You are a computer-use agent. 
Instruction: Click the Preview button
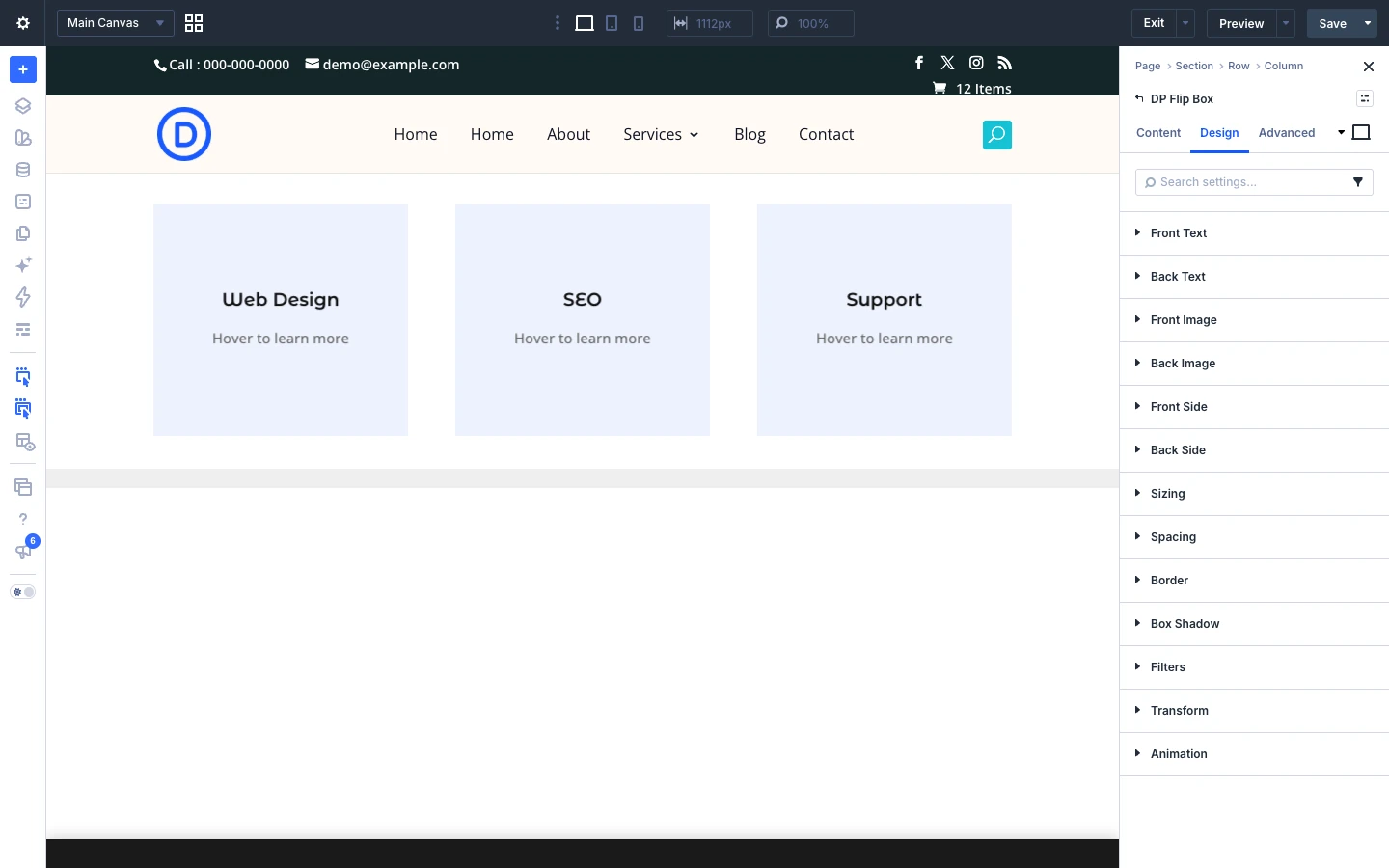pos(1241,23)
